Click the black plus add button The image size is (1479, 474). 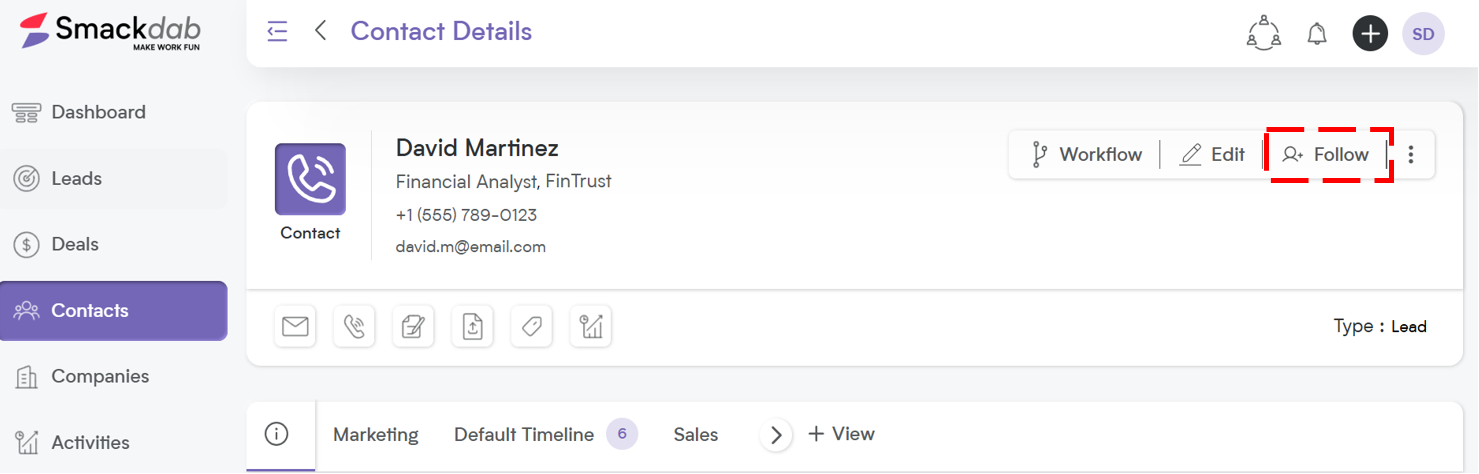(x=1370, y=33)
